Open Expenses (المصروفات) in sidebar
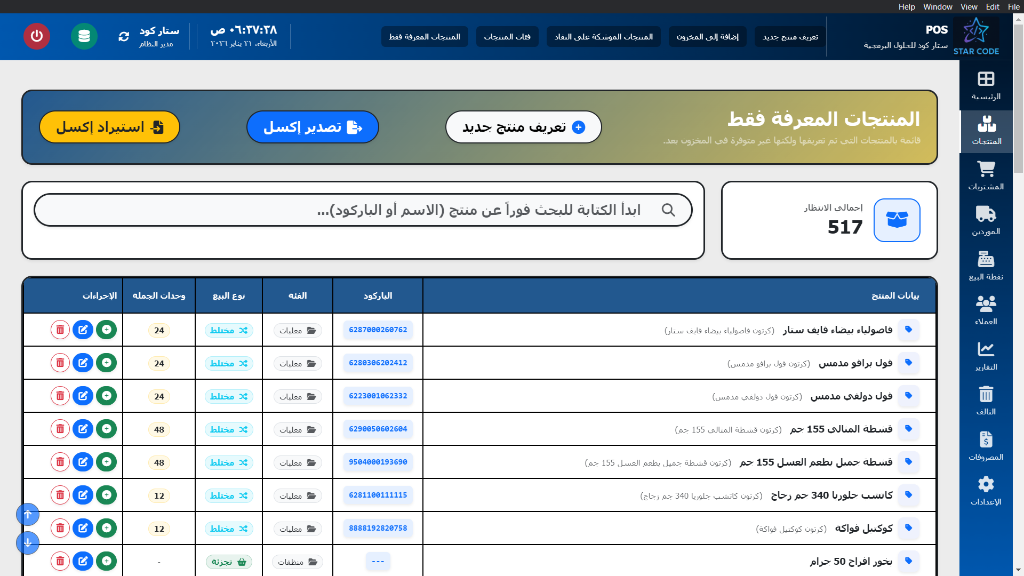 coord(986,444)
